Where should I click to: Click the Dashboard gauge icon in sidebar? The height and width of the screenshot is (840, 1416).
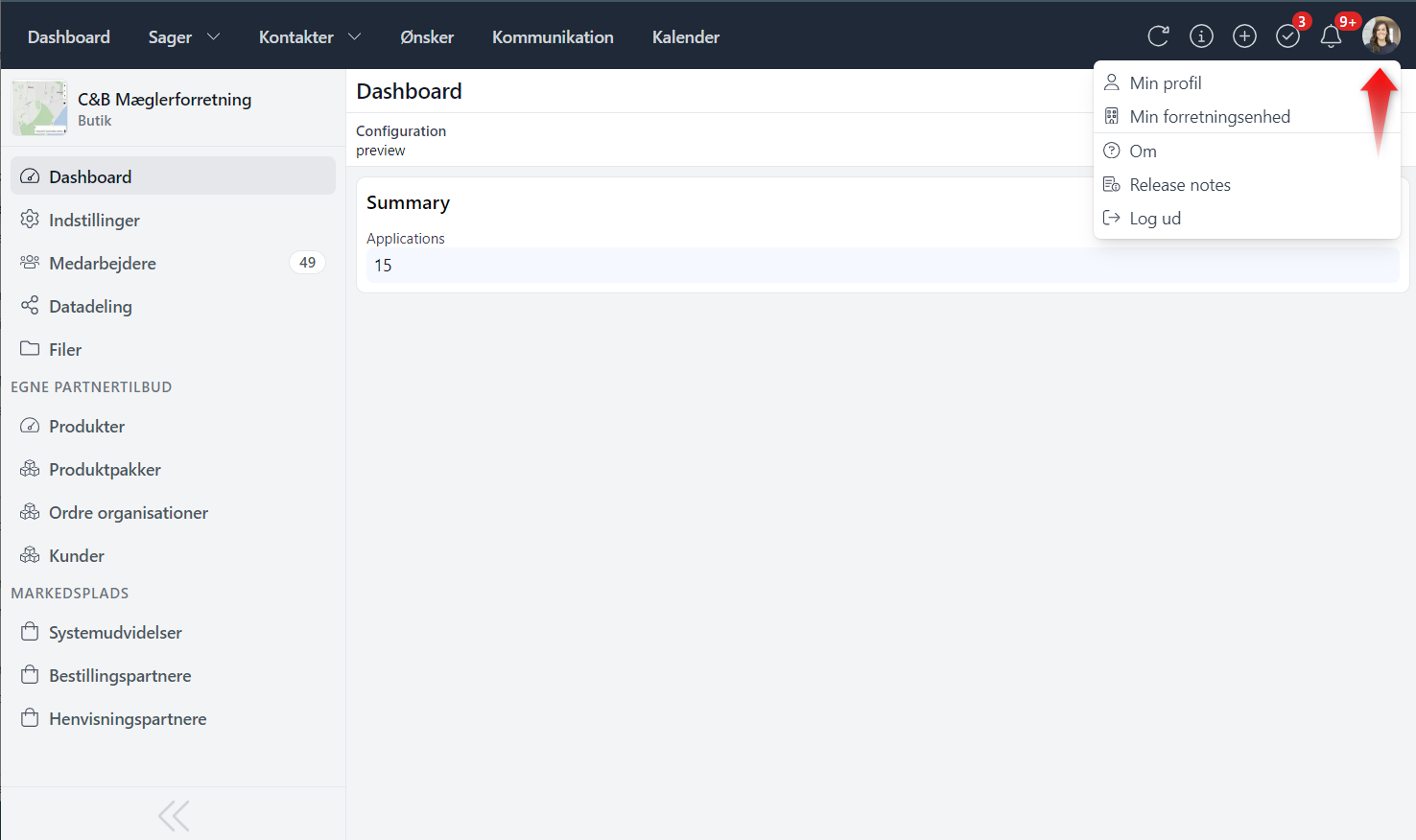30,176
